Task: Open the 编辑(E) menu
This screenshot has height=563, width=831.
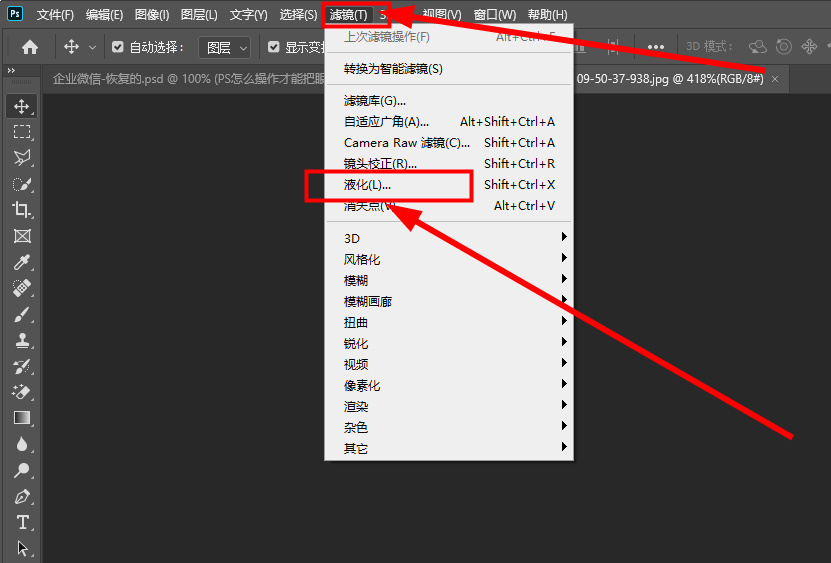Action: pos(104,15)
